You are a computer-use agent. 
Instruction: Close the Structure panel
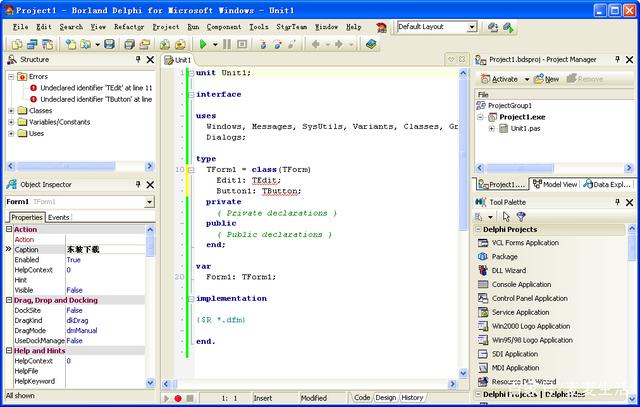click(x=150, y=60)
